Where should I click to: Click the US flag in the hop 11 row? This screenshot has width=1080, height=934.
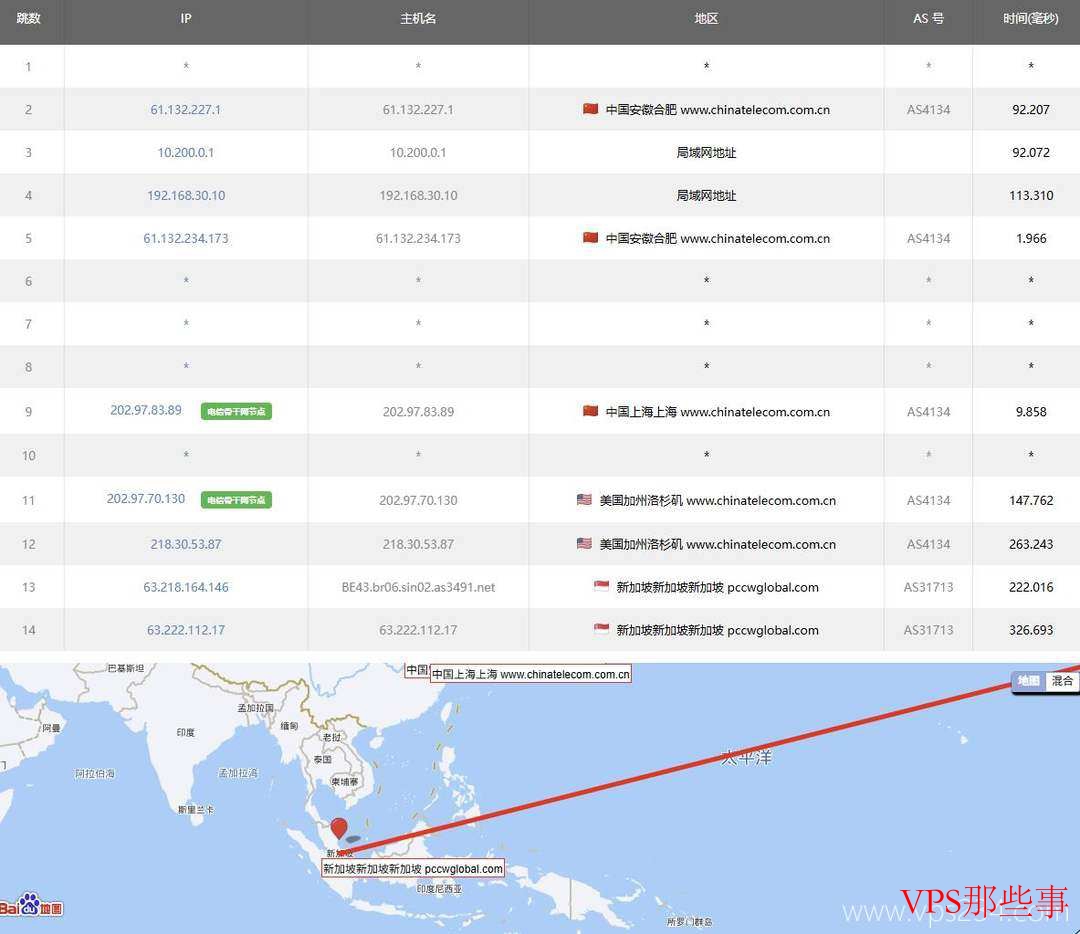pyautogui.click(x=584, y=499)
